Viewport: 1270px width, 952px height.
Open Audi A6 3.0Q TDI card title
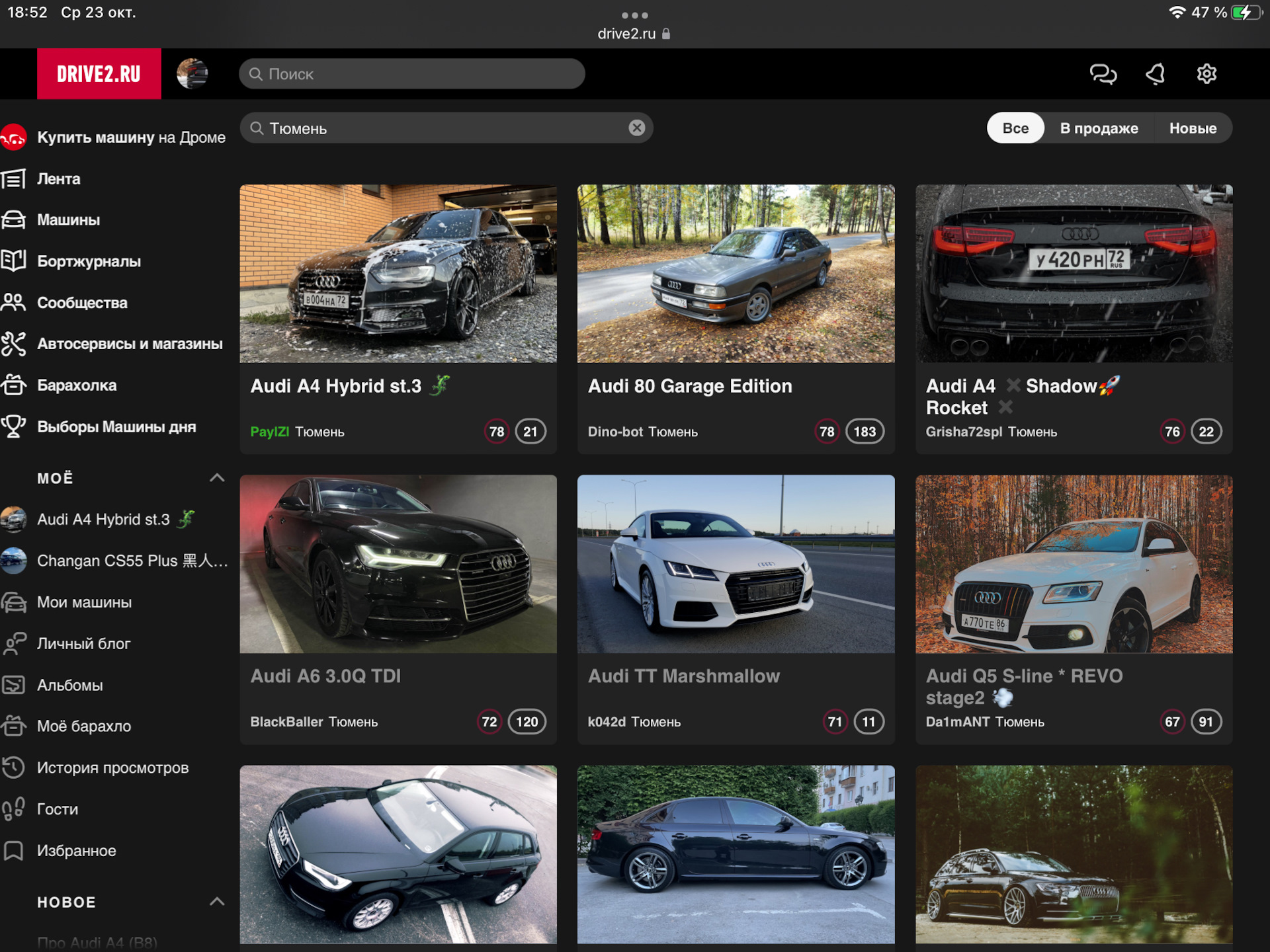325,676
